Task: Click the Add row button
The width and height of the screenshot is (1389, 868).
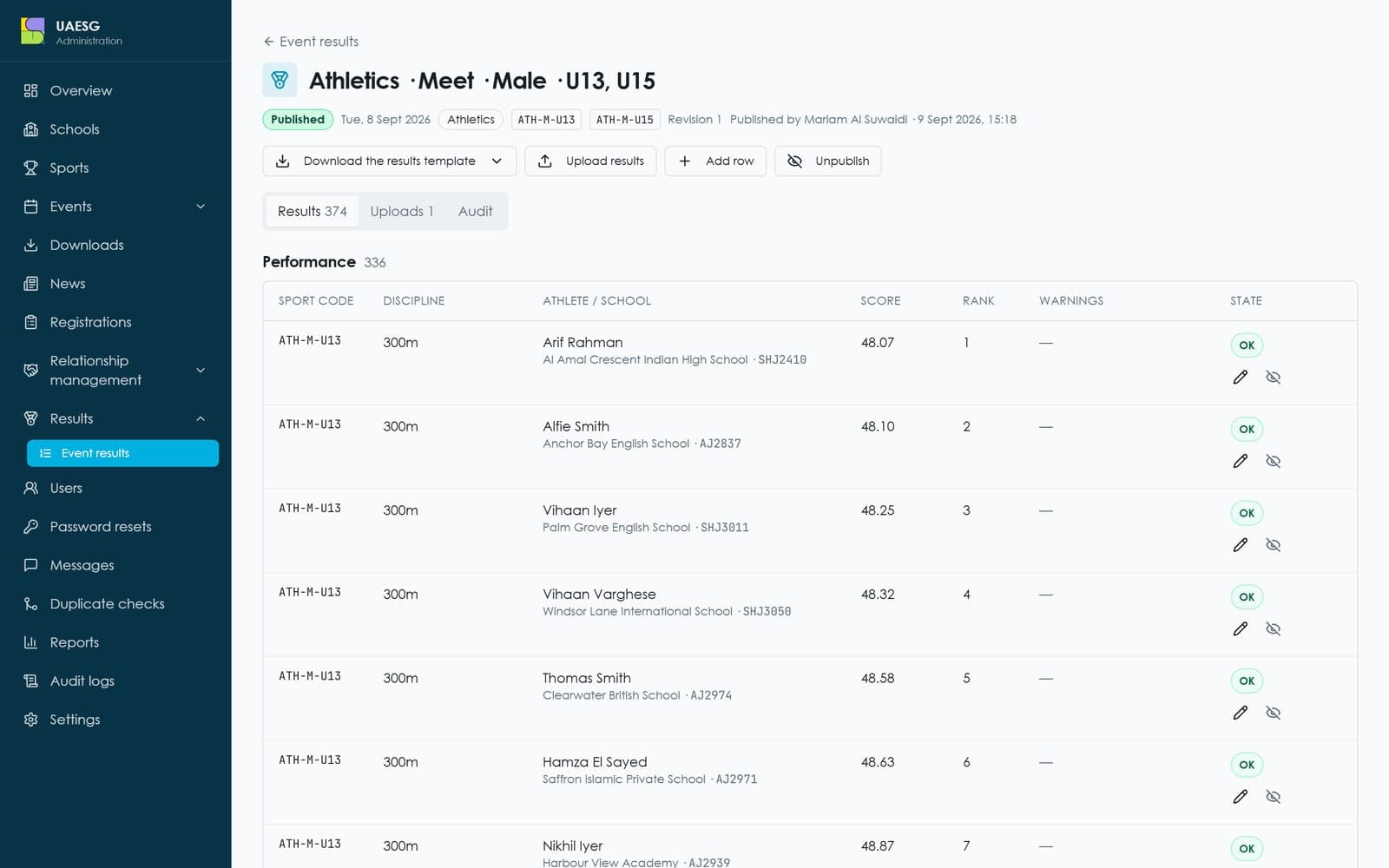Action: (715, 161)
